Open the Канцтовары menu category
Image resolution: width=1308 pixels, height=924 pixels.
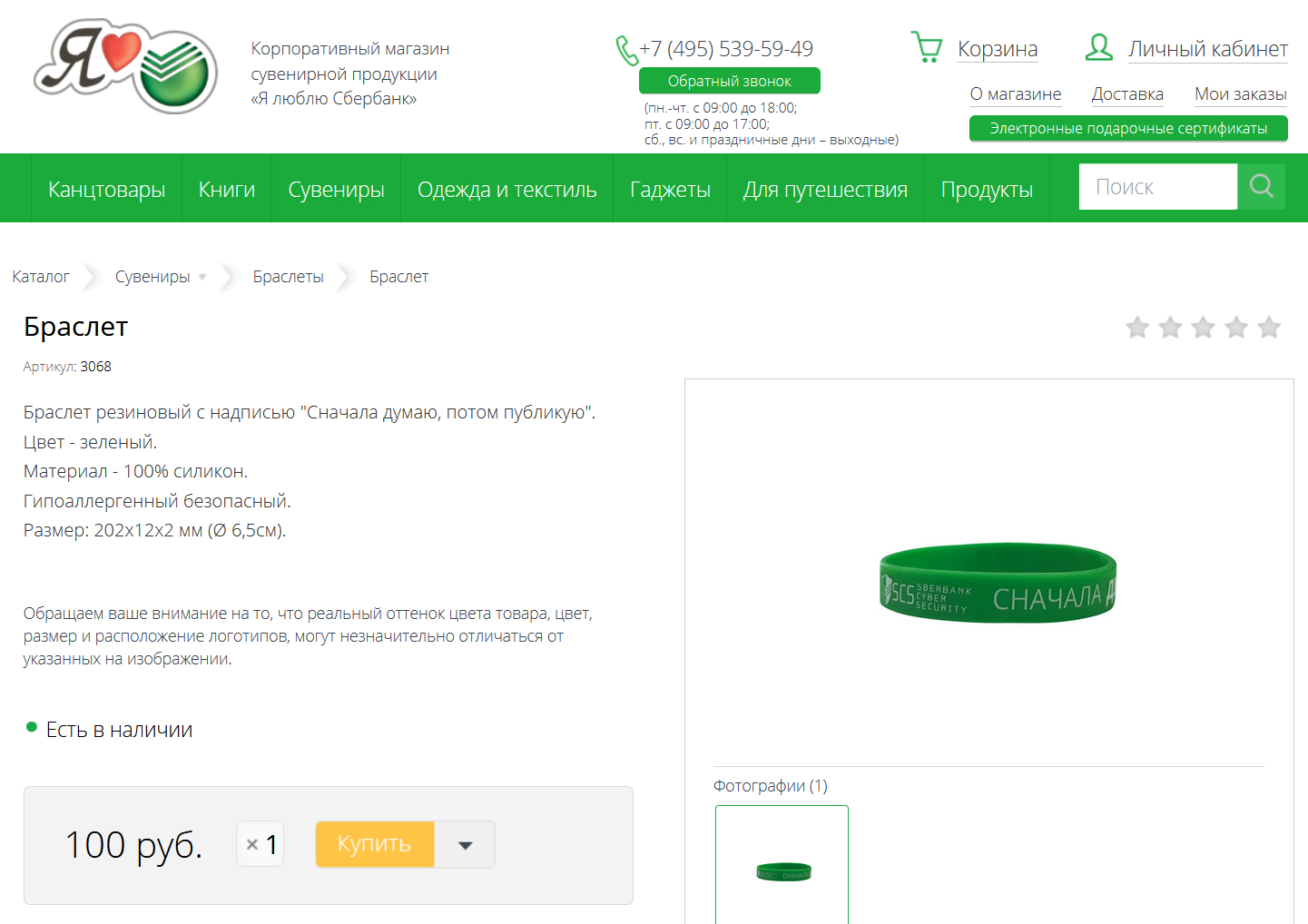click(106, 189)
